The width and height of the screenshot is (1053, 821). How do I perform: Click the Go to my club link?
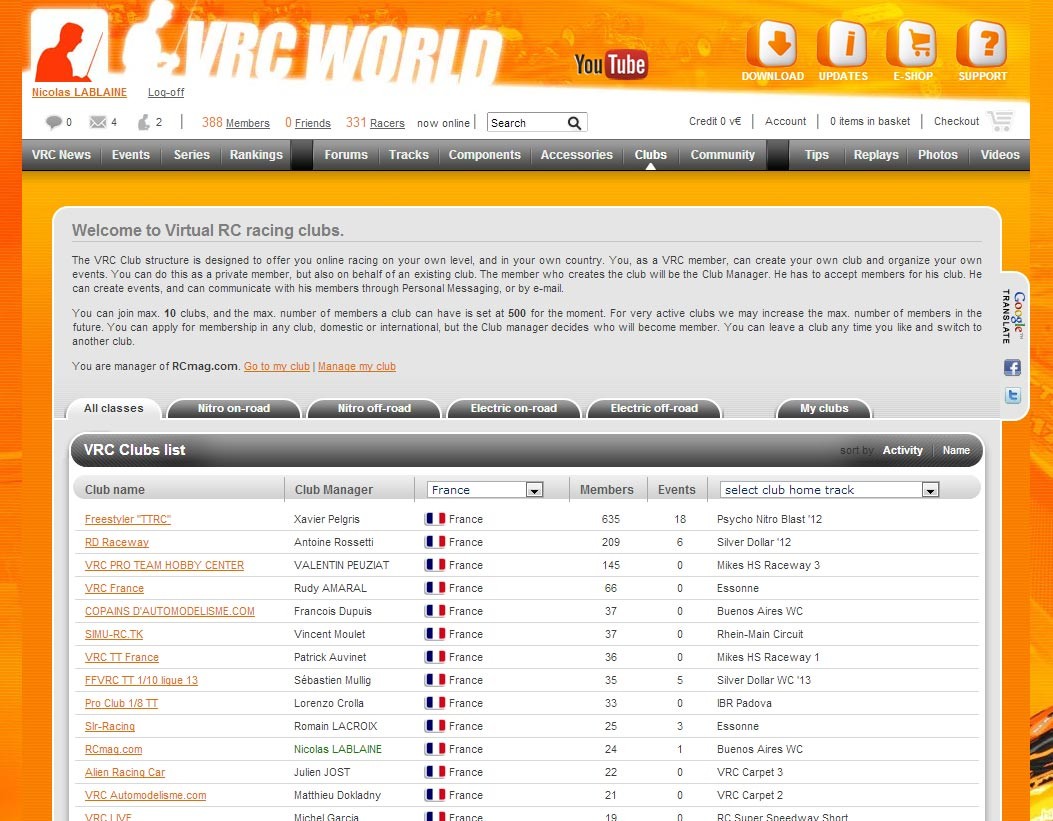click(x=277, y=367)
